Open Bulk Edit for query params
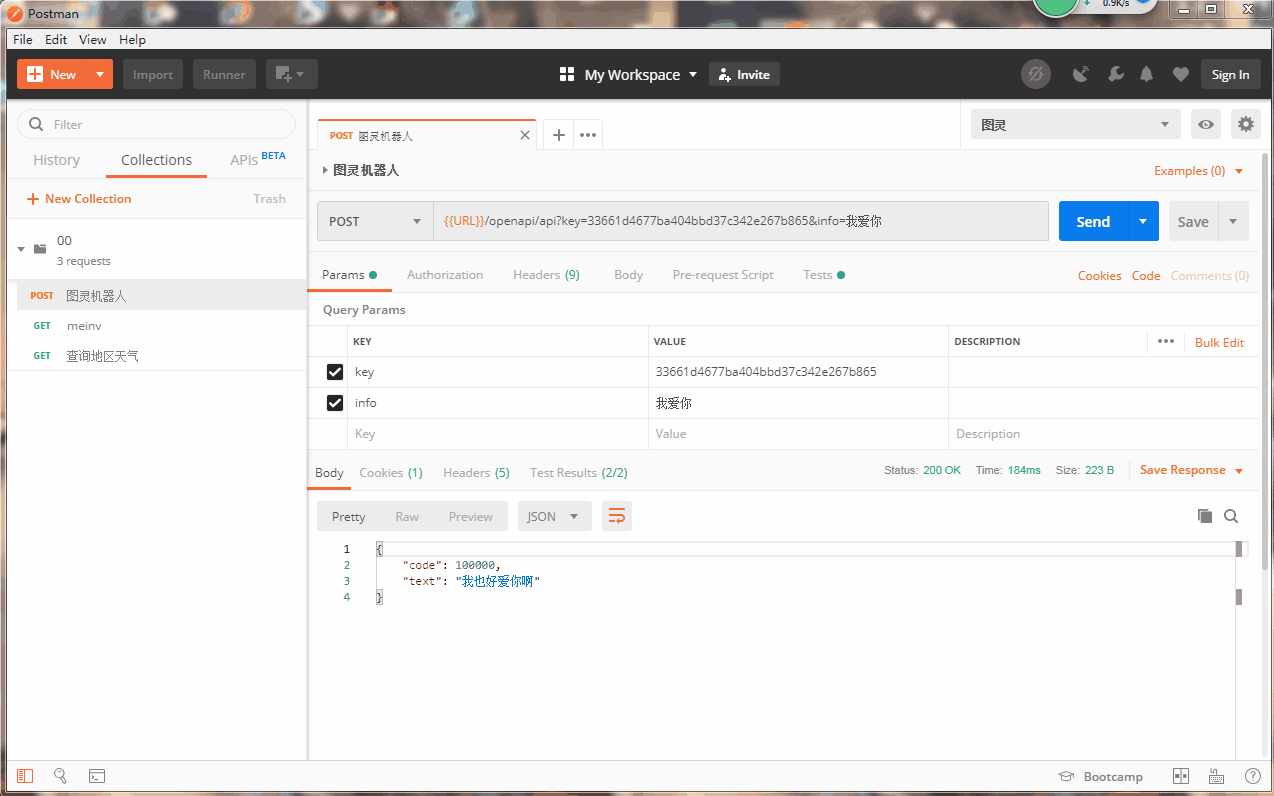The width and height of the screenshot is (1274, 796). tap(1219, 342)
